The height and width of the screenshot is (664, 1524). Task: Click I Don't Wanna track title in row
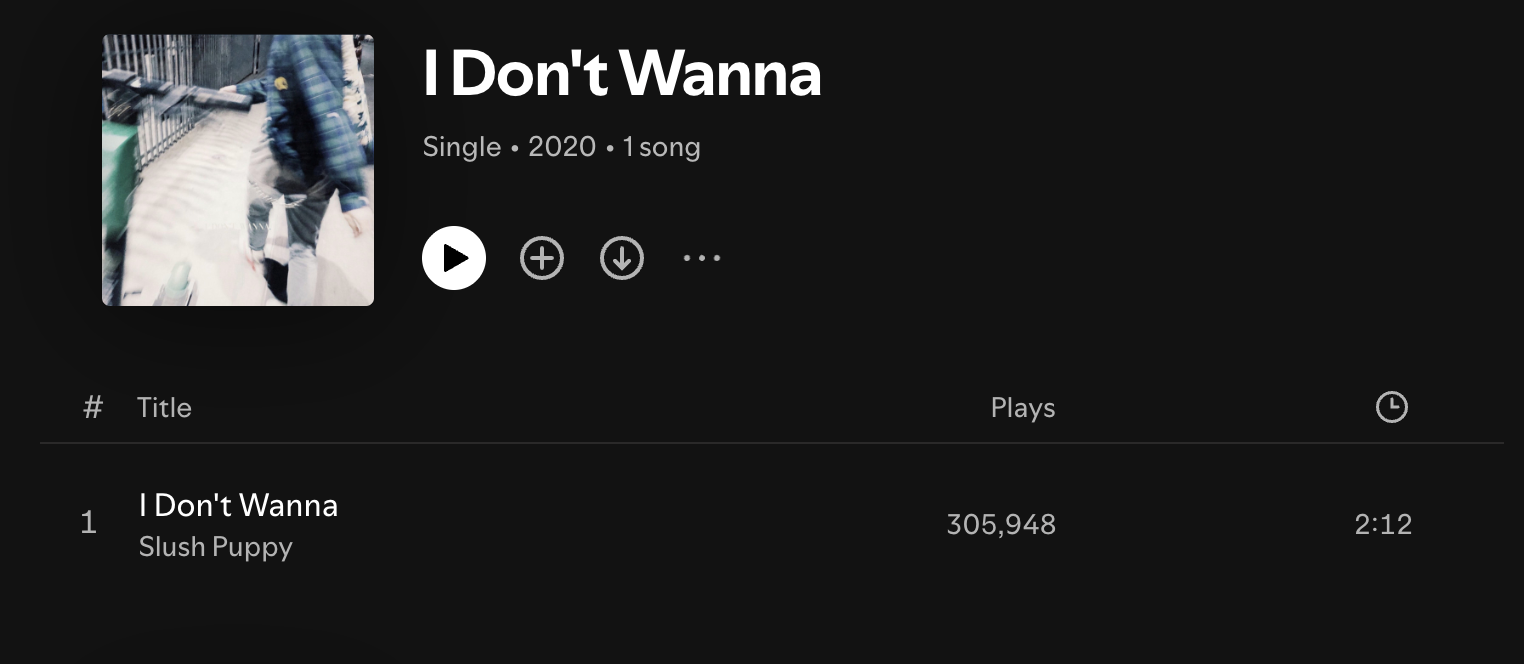click(238, 505)
